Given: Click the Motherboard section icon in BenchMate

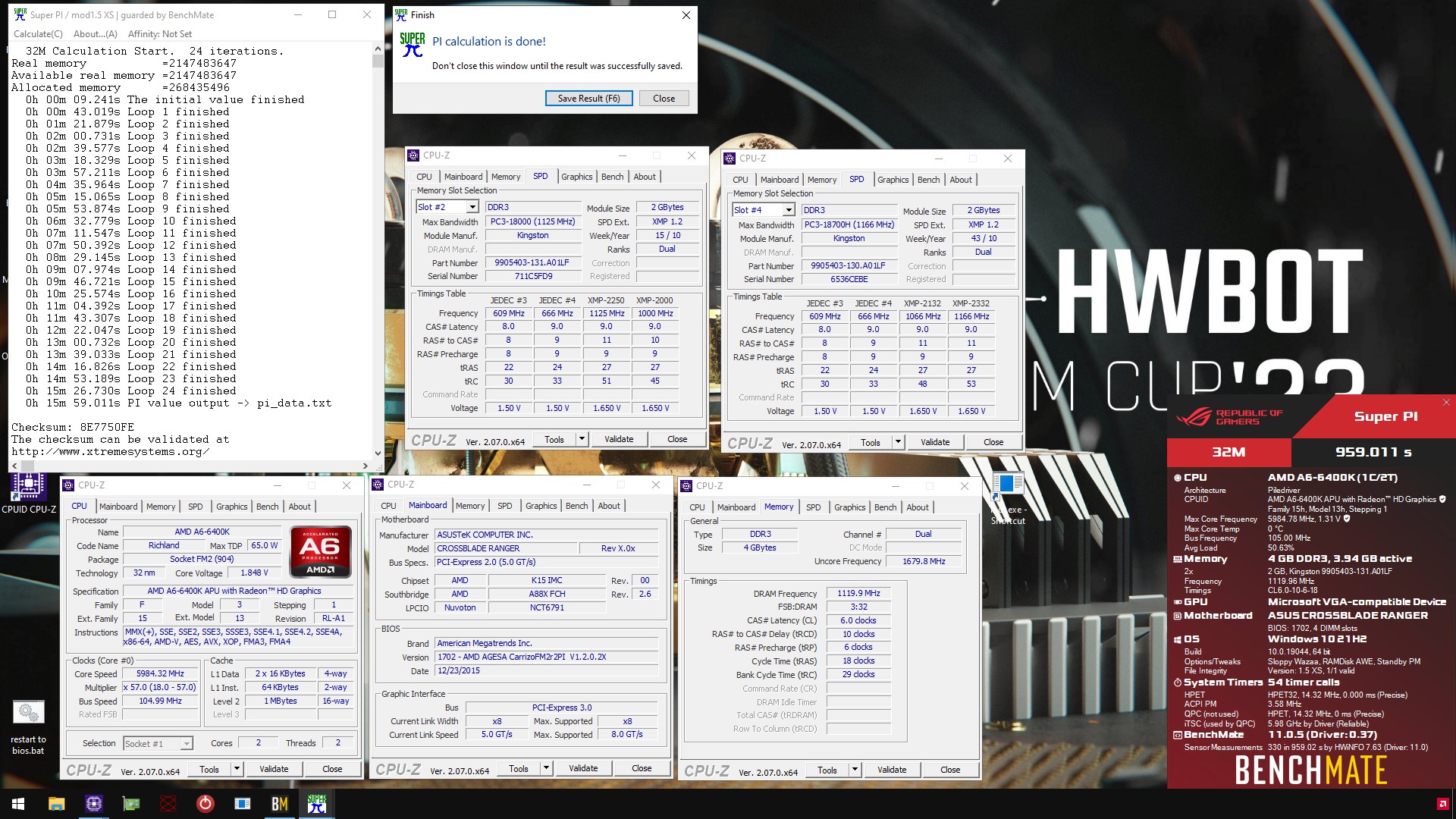Looking at the screenshot, I should pos(1178,616).
